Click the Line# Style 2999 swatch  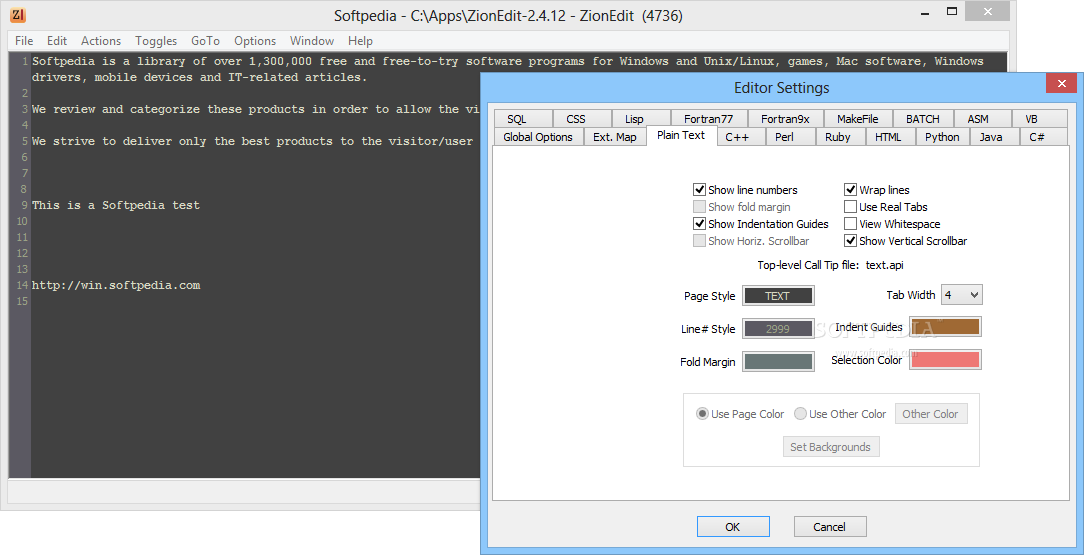[778, 329]
